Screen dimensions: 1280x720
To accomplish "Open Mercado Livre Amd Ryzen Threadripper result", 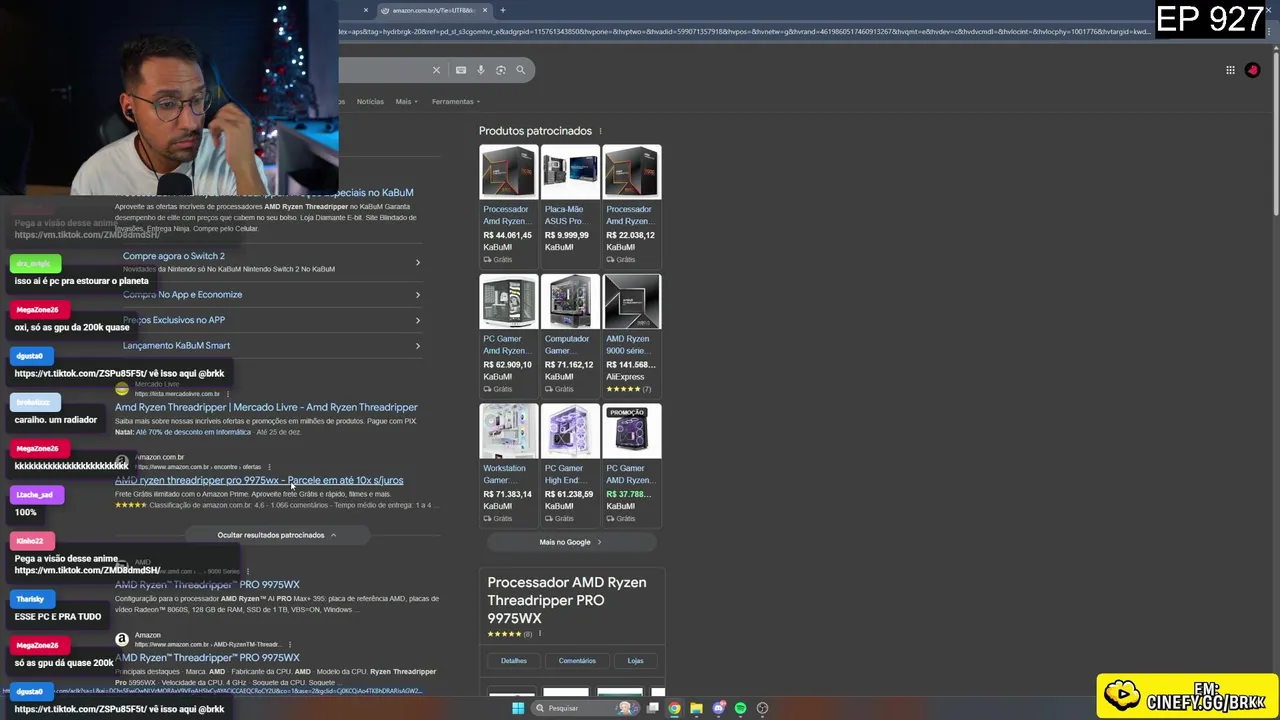I will 266,407.
